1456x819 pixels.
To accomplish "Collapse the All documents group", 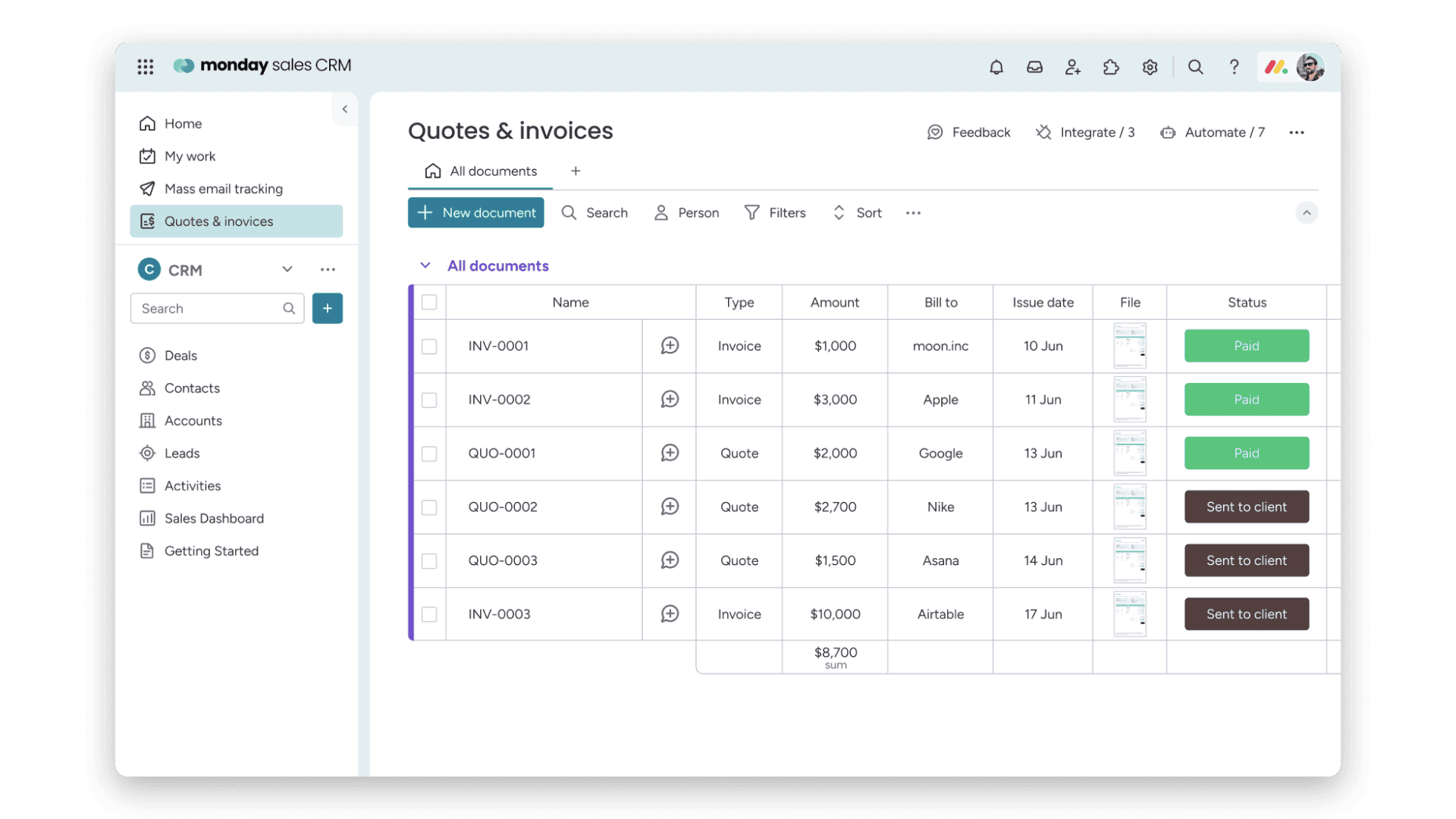I will [425, 265].
